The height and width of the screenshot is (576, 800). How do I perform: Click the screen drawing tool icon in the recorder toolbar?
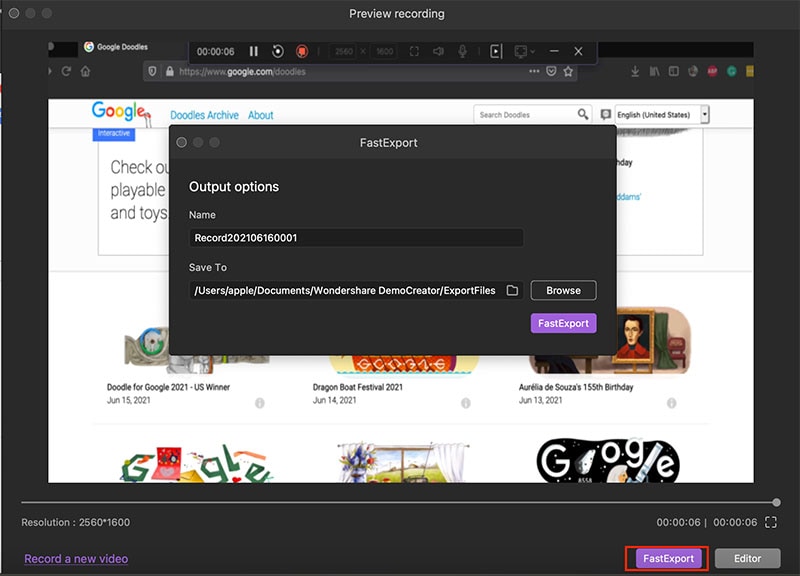coord(496,51)
